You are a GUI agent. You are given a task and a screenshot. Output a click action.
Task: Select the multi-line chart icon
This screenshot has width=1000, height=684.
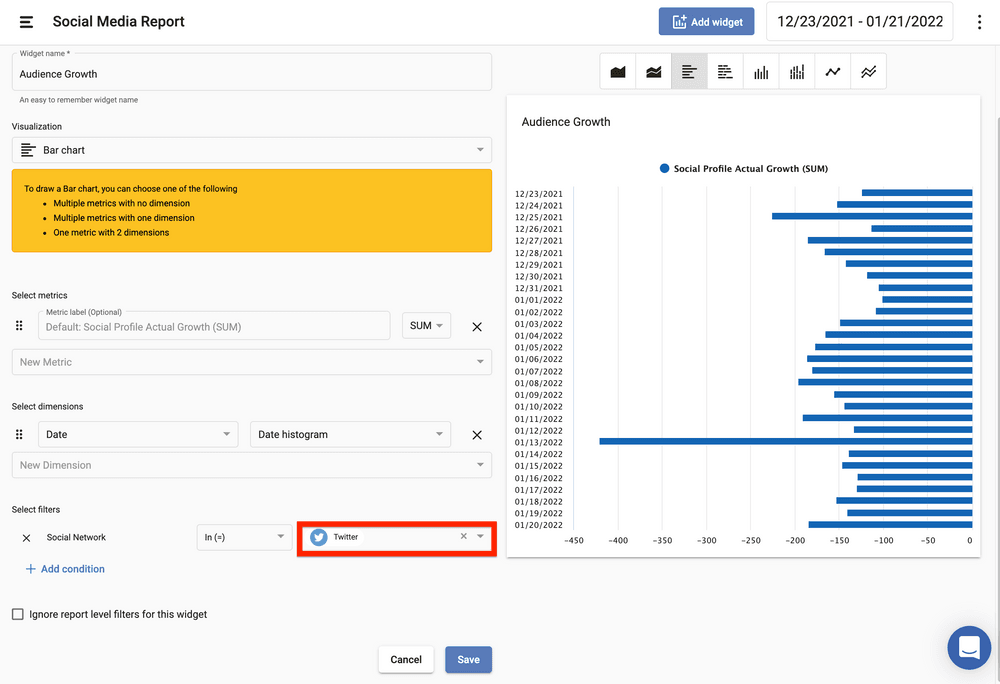point(868,72)
